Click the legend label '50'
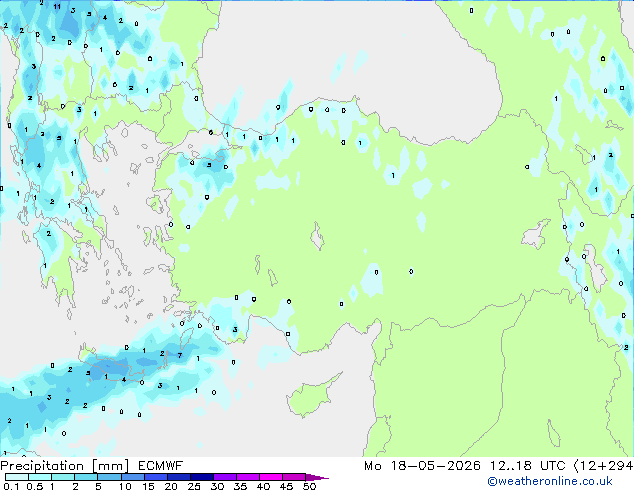Screen dimensions: 634x490 point(309,486)
